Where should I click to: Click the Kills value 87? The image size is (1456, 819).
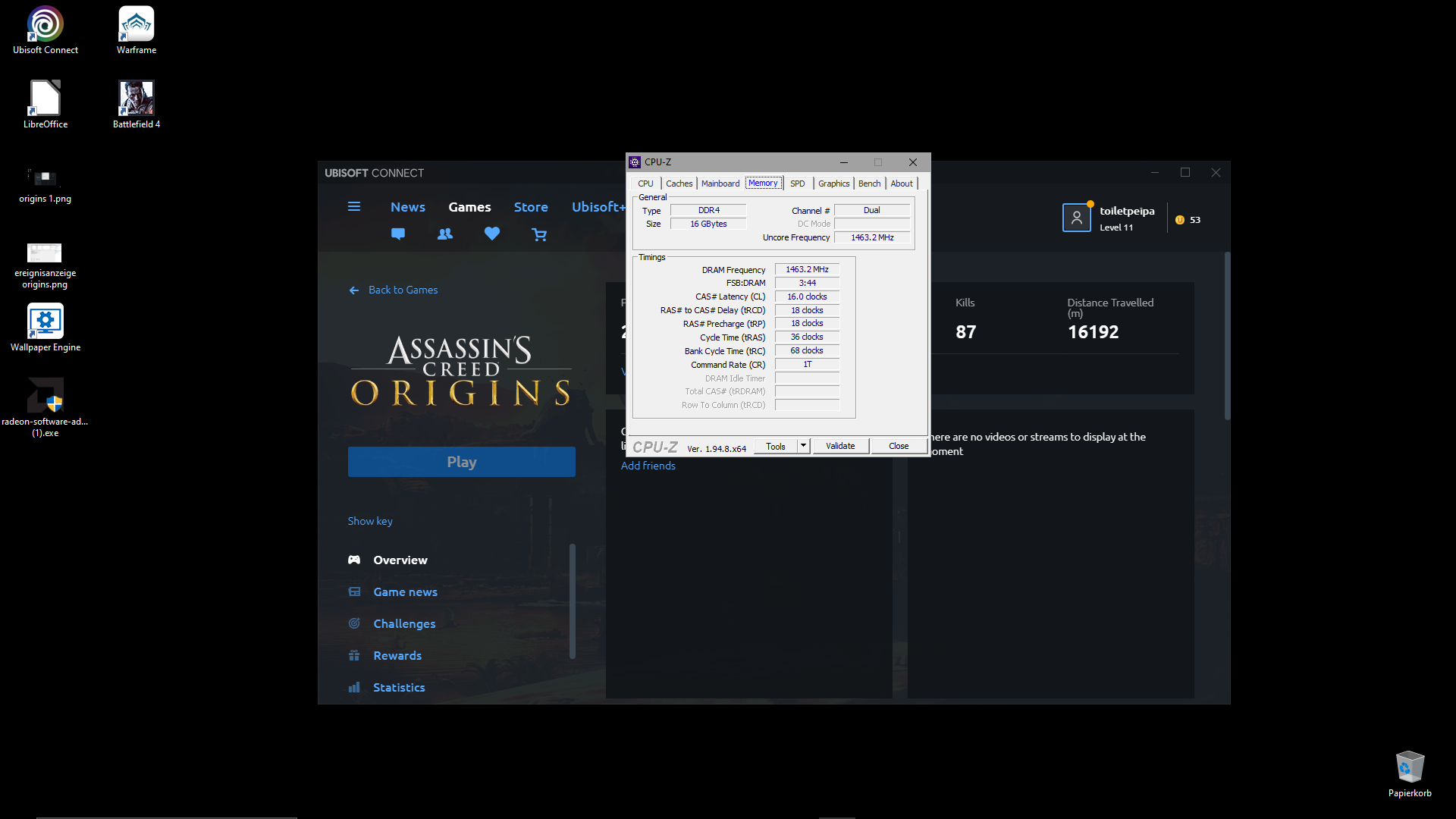[965, 332]
